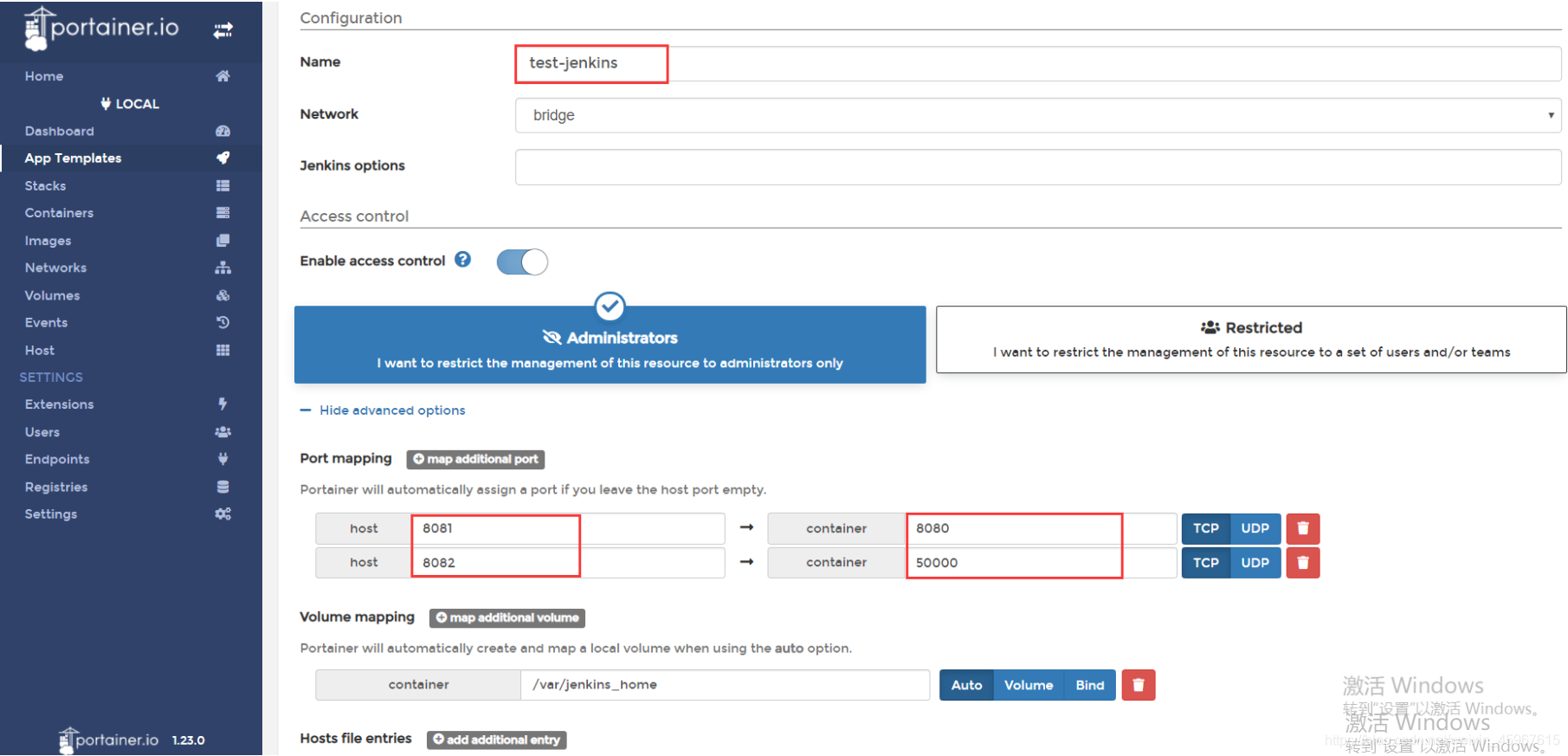
Task: Click container path field /var/jenkins_home
Action: click(x=726, y=685)
